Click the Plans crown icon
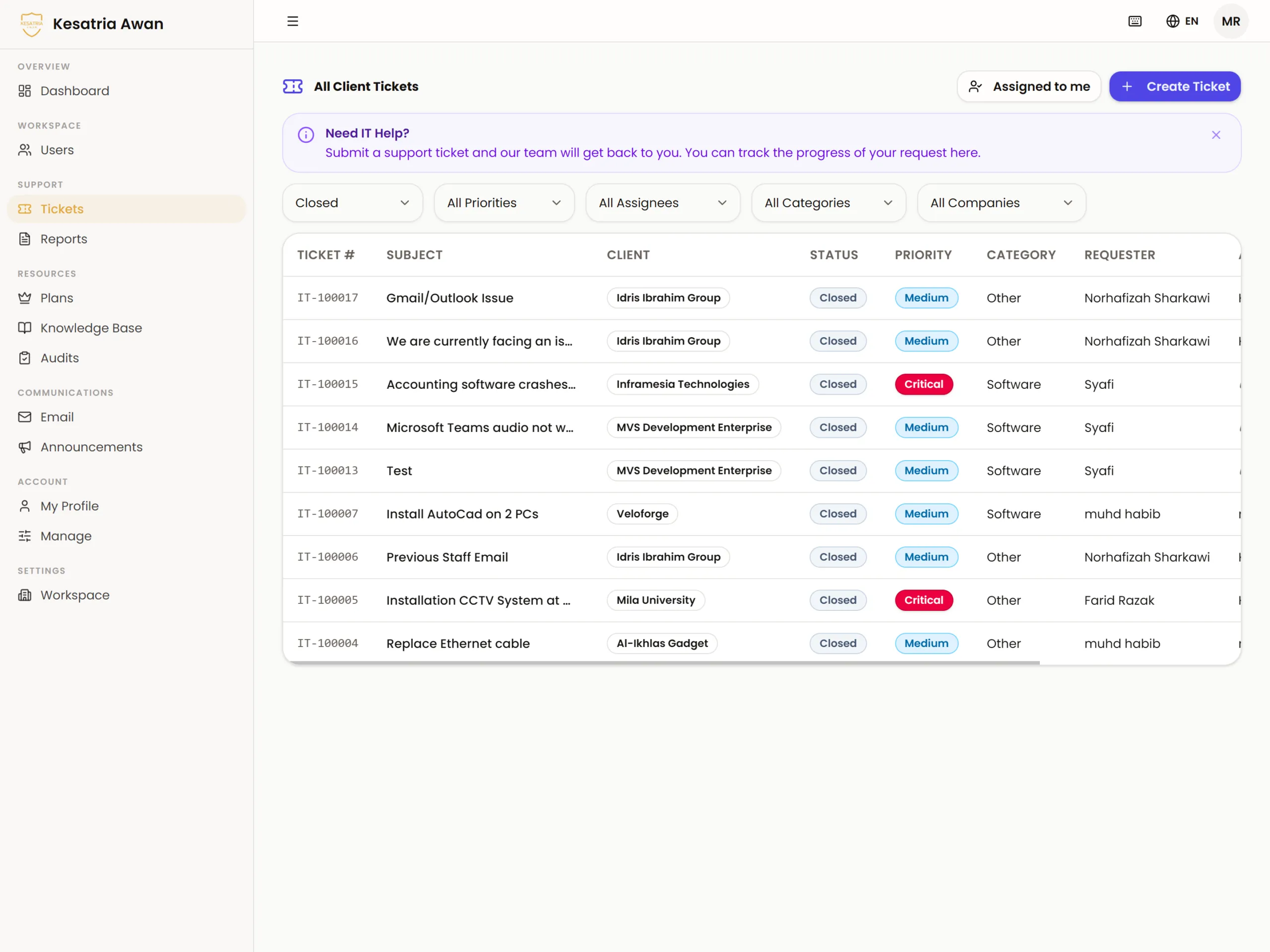 pos(25,298)
